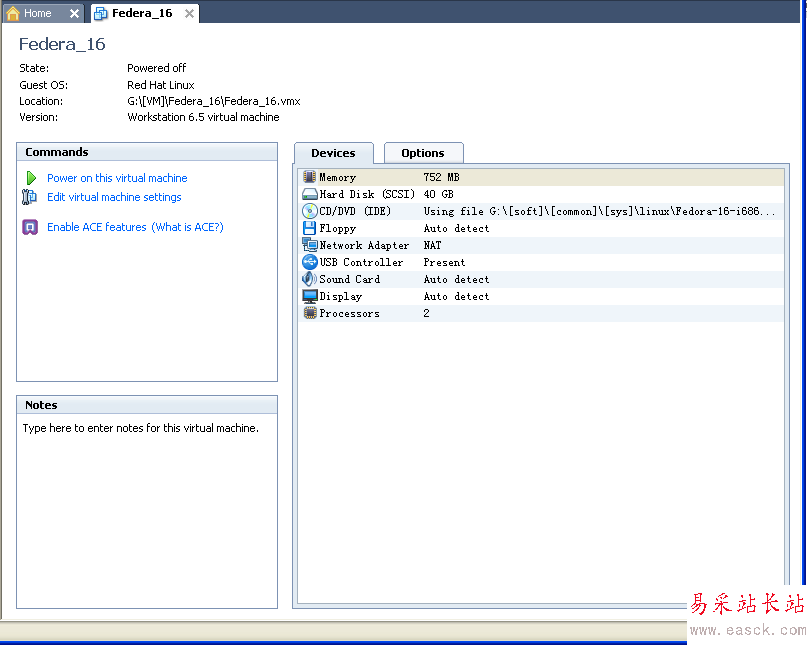Click the Display monitor icon
The image size is (807, 645).
pos(309,296)
